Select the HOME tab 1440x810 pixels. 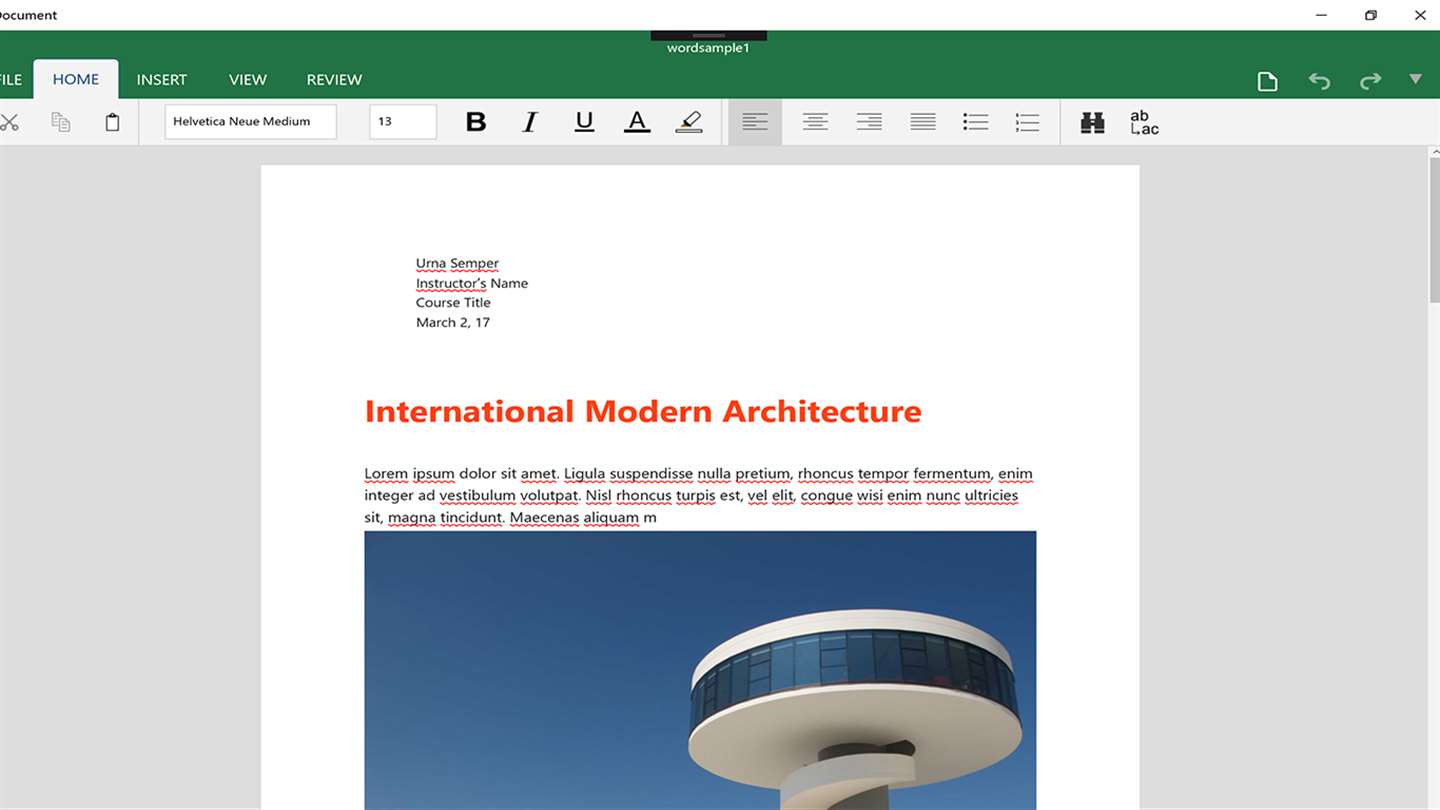pyautogui.click(x=76, y=80)
